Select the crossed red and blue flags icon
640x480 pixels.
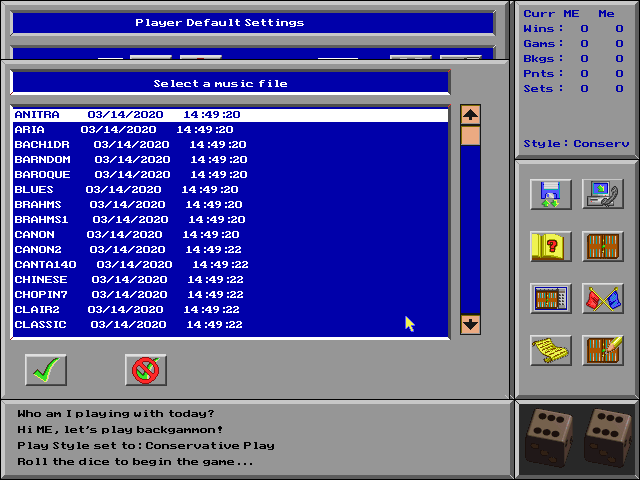tap(603, 298)
